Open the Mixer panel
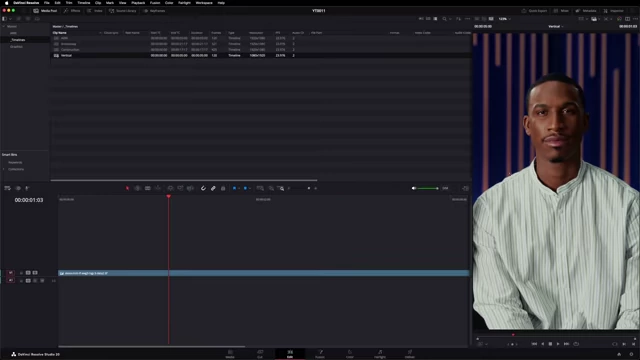 (561, 11)
